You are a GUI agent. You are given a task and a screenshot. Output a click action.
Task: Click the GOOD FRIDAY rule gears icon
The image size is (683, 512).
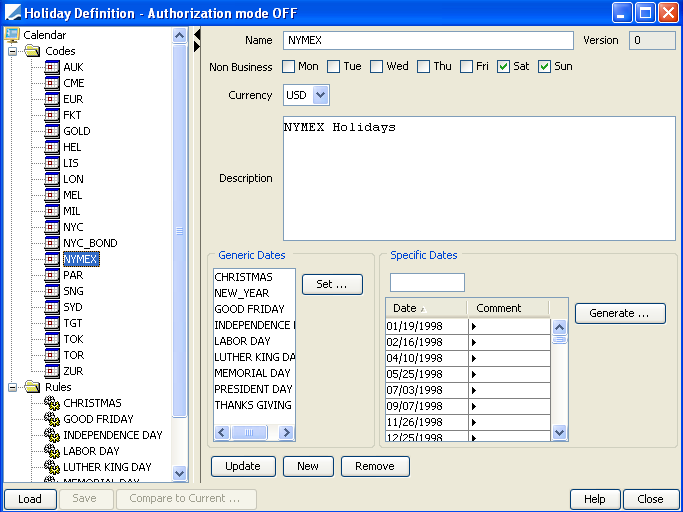[52, 419]
